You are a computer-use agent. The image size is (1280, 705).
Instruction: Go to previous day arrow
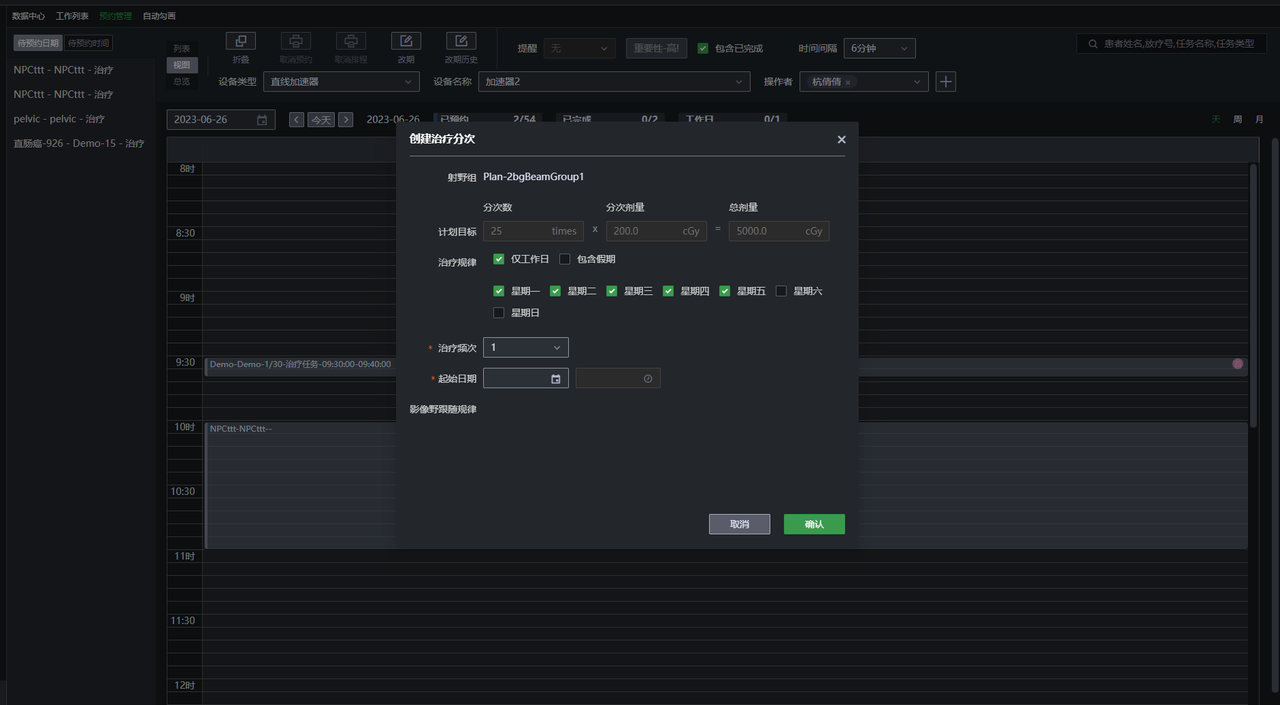click(x=296, y=120)
